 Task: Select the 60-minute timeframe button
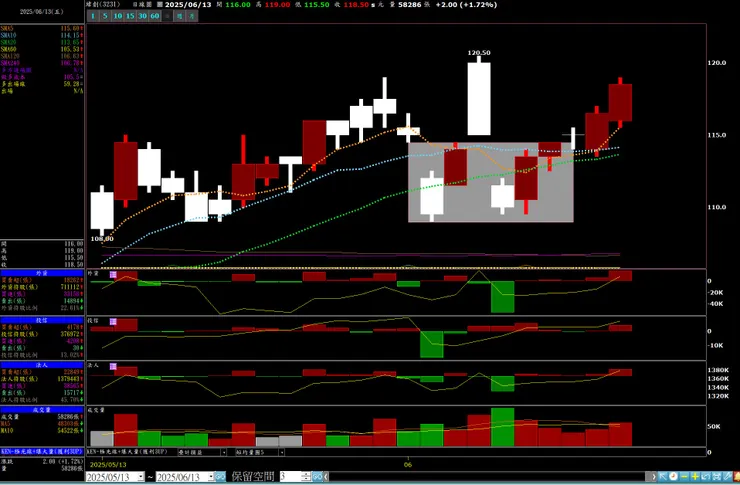154,16
